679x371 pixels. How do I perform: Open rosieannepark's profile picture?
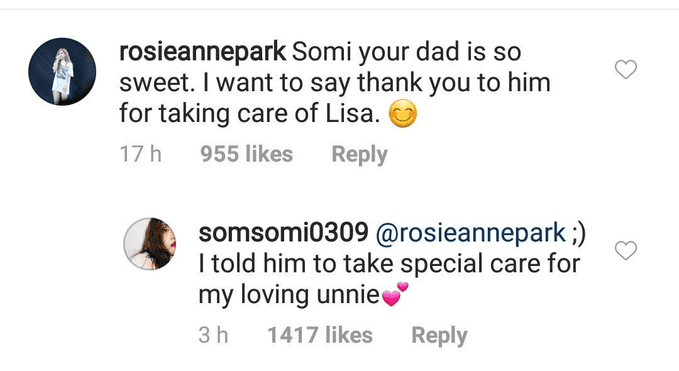(x=62, y=71)
